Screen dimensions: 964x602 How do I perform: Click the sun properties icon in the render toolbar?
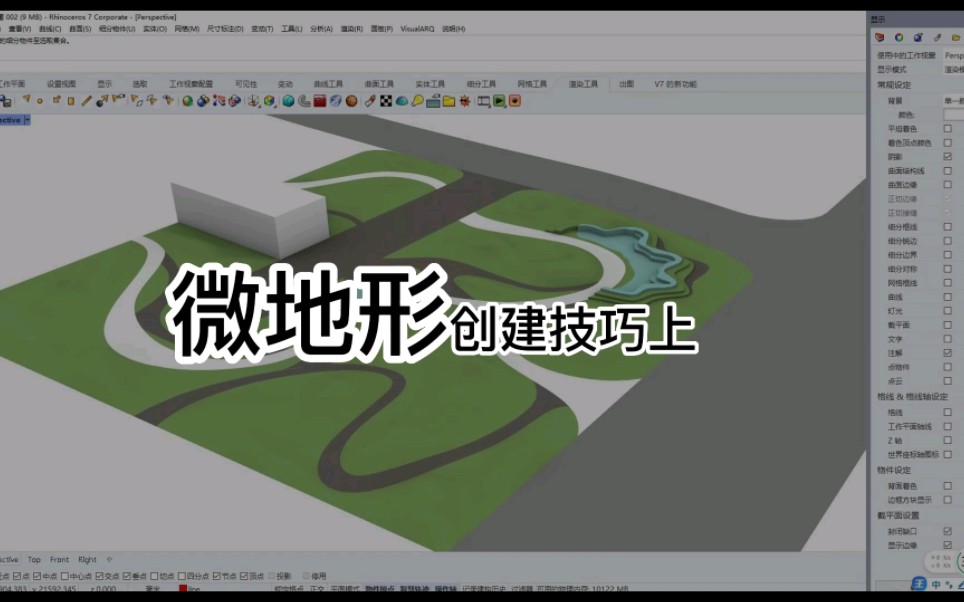[x=463, y=102]
